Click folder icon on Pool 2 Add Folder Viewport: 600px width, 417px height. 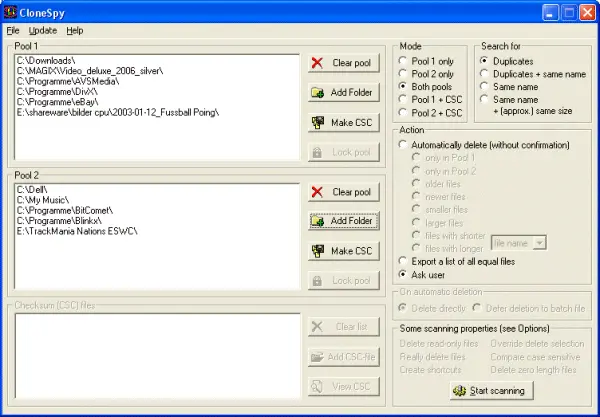(x=318, y=221)
